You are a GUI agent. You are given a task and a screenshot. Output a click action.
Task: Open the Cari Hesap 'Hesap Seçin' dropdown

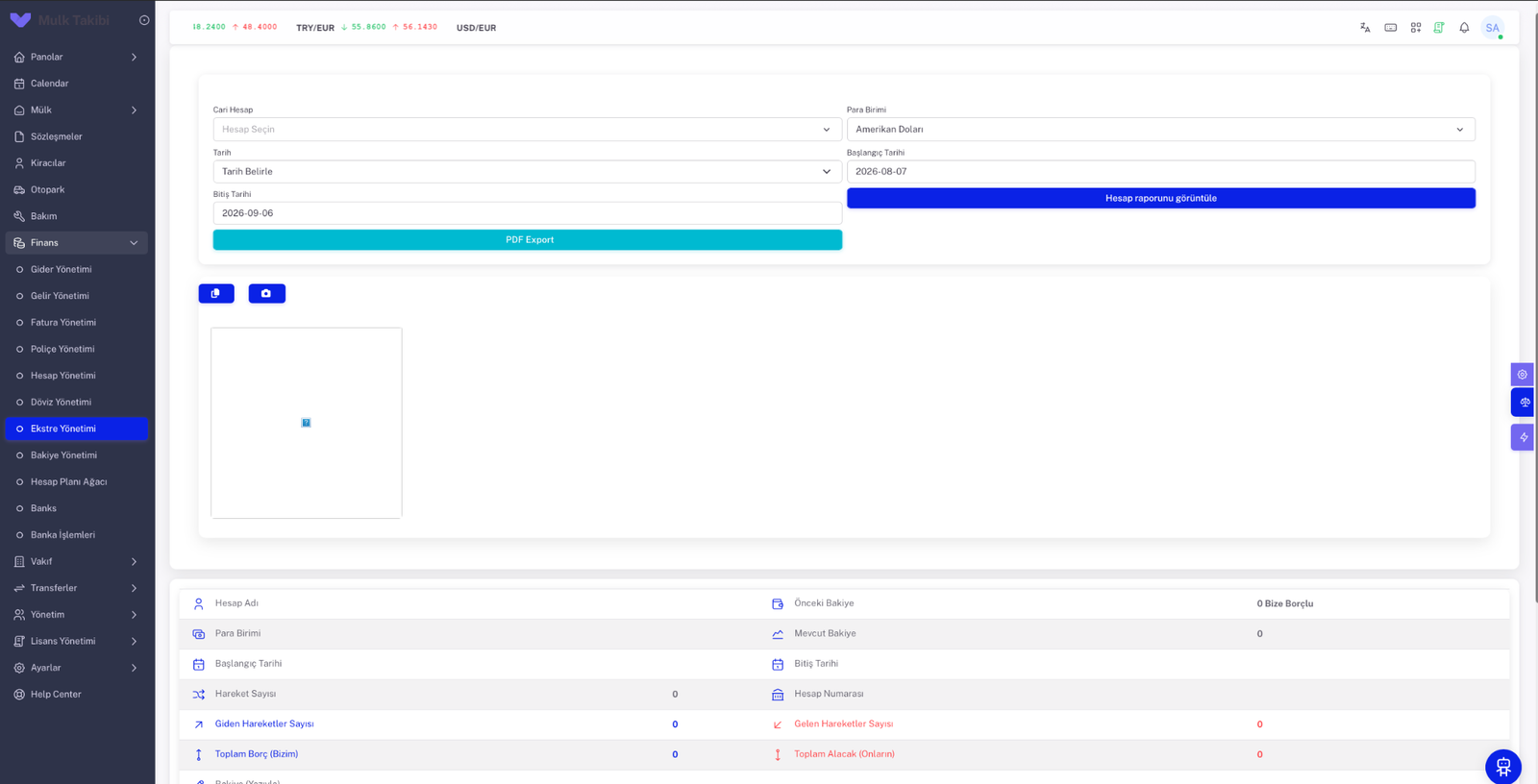(528, 129)
